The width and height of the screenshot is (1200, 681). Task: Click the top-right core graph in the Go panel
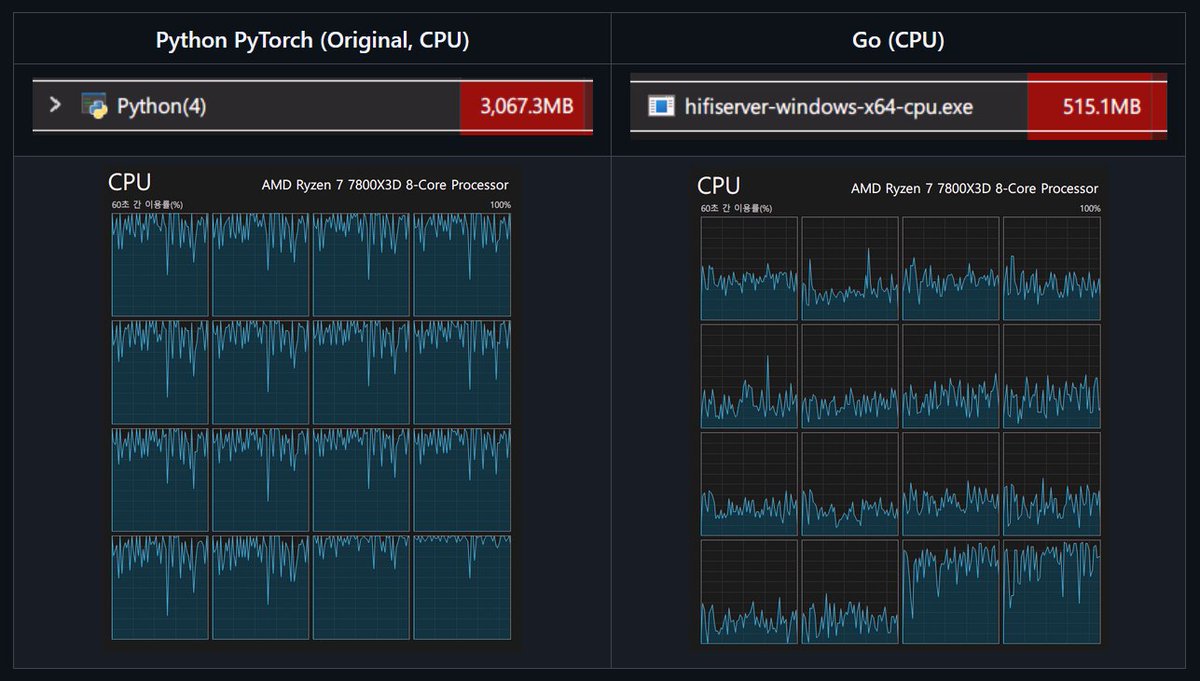pyautogui.click(x=1052, y=268)
